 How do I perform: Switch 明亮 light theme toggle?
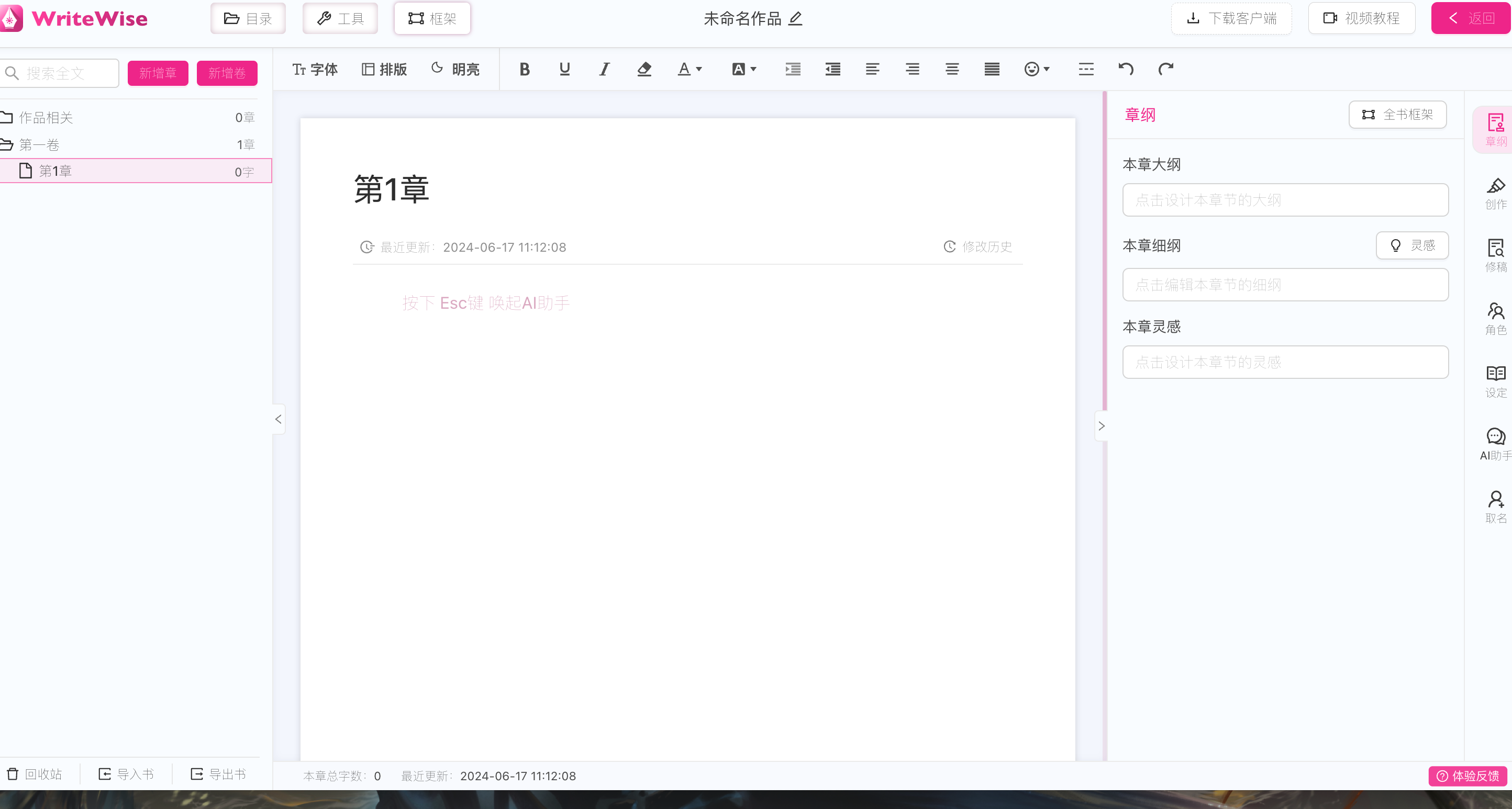coord(455,69)
